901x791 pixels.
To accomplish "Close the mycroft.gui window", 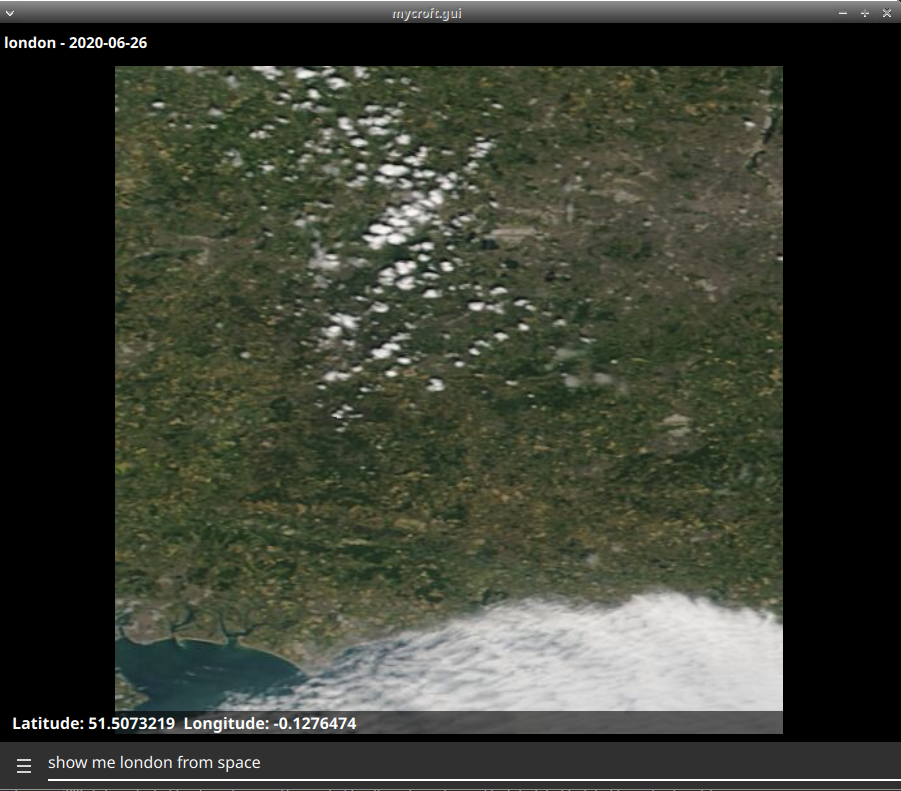I will [x=887, y=13].
